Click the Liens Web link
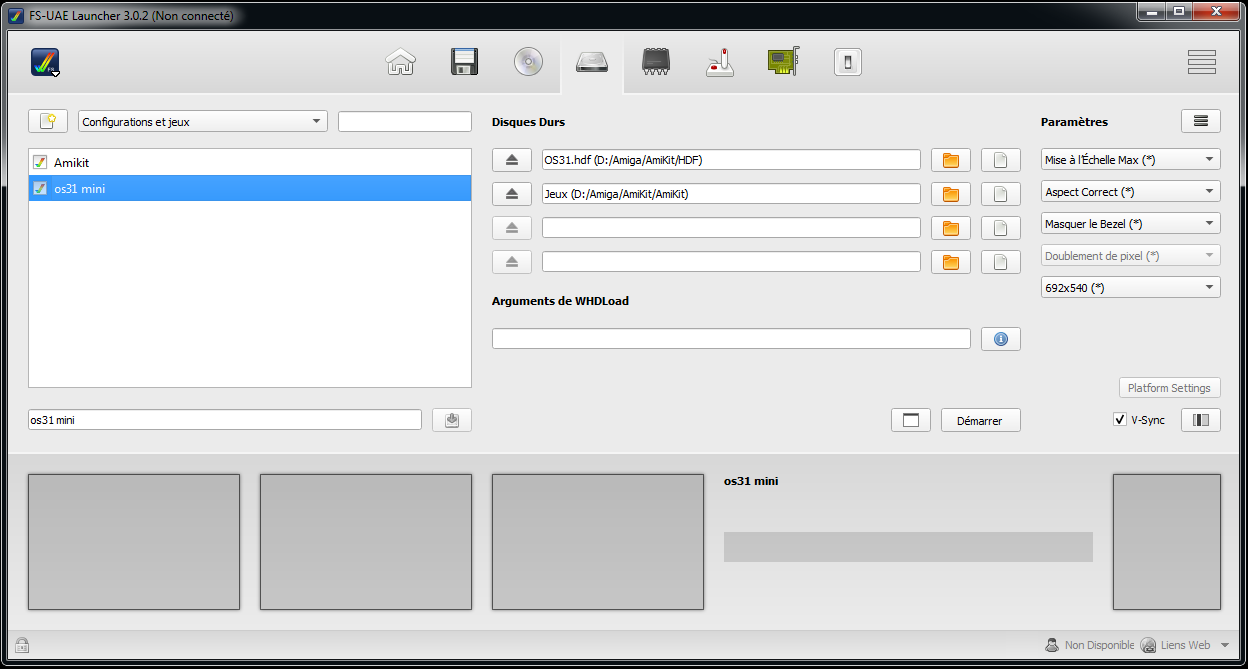Viewport: 1248px width, 669px height. click(1185, 645)
